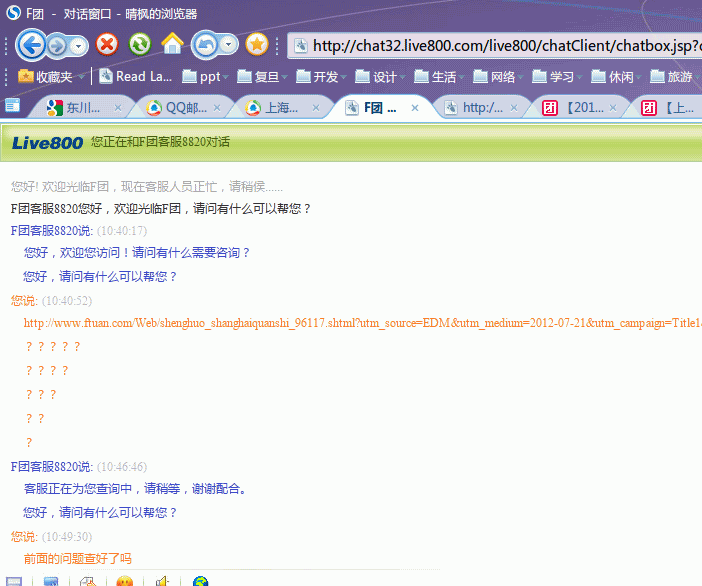Open the ftuan.com link in chat
The image size is (702, 586).
362,323
